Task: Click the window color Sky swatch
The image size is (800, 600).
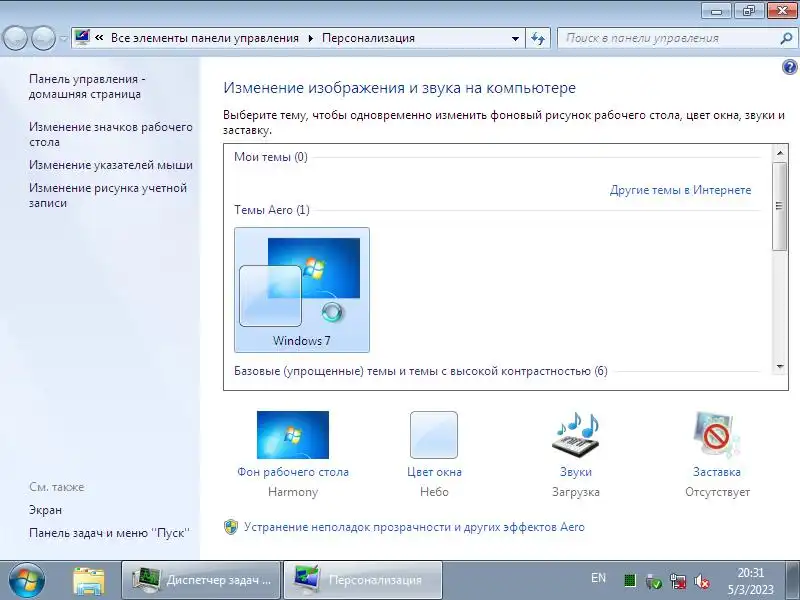Action: tap(434, 435)
